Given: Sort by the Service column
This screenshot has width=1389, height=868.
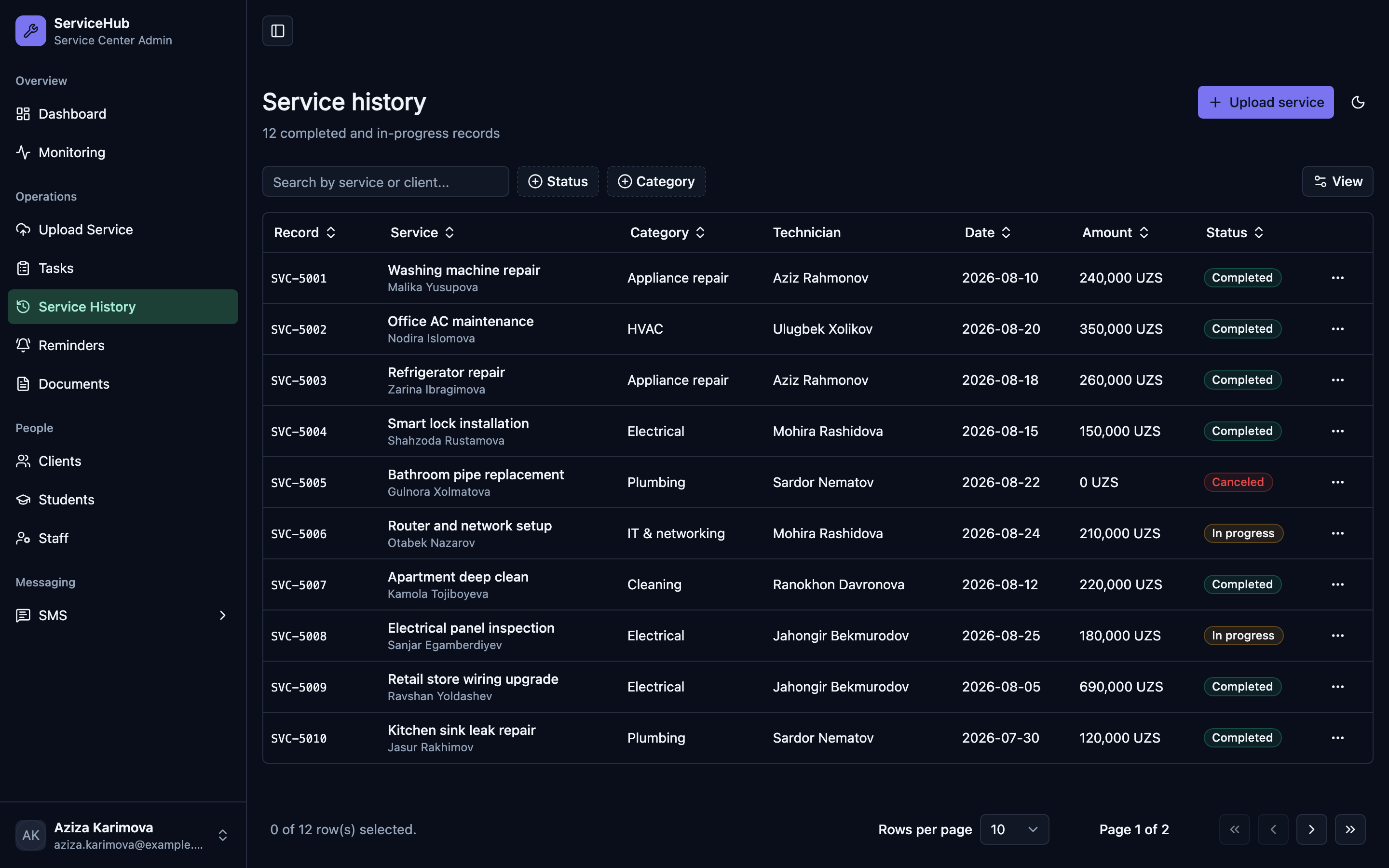Looking at the screenshot, I should (422, 232).
